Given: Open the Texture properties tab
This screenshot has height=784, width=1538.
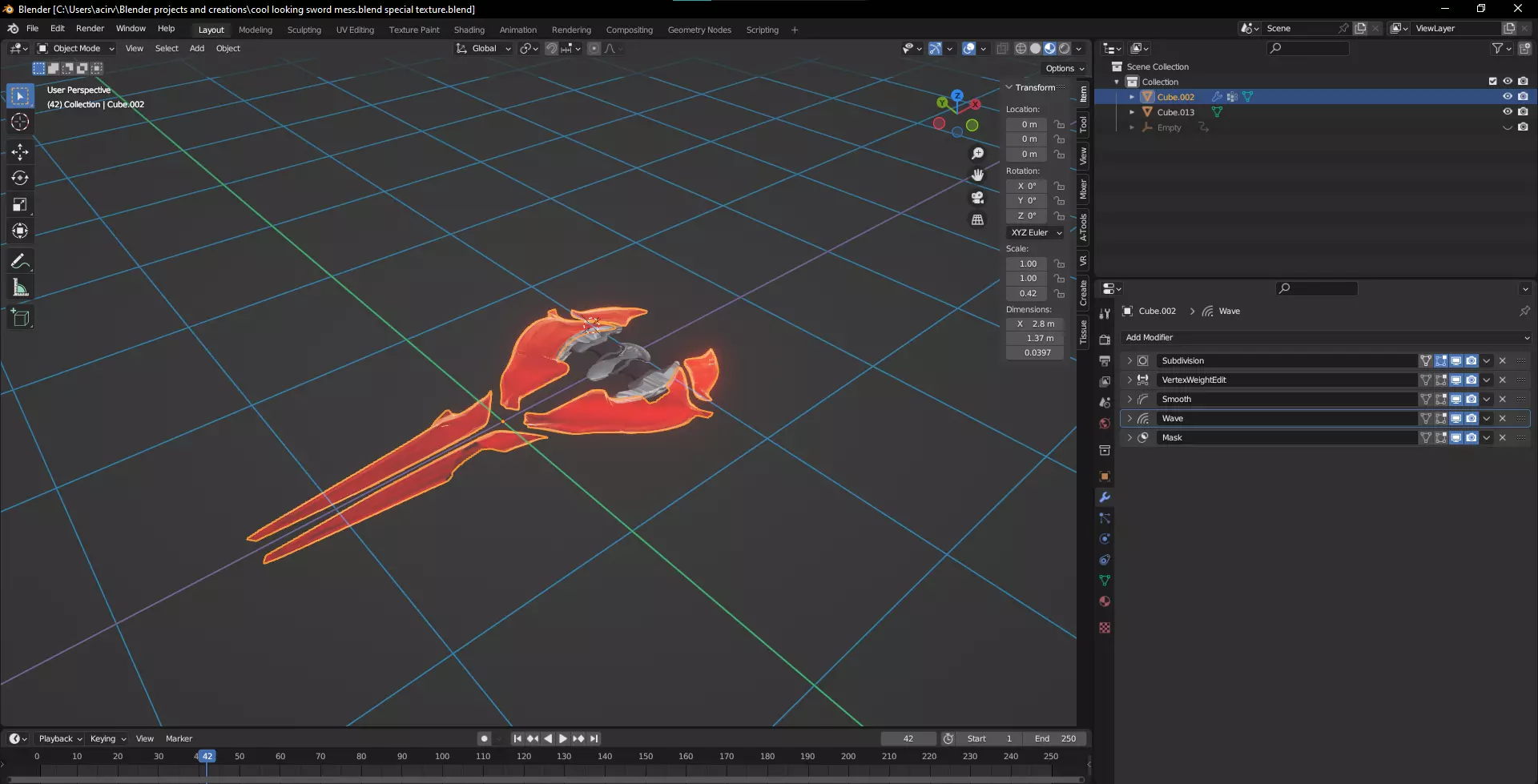Looking at the screenshot, I should click(x=1105, y=628).
